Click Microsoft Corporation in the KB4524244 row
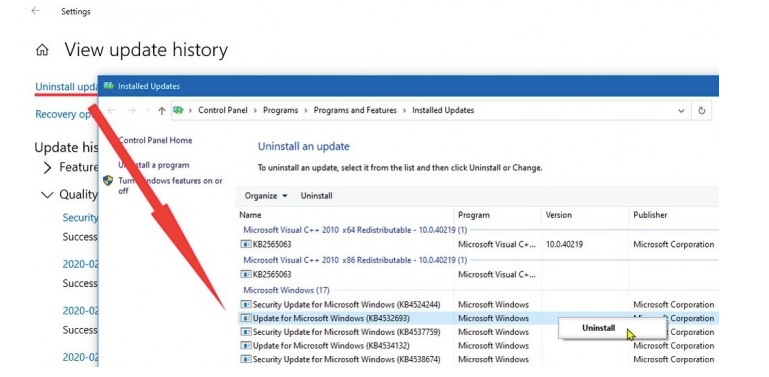The height and width of the screenshot is (377, 769). [x=673, y=304]
